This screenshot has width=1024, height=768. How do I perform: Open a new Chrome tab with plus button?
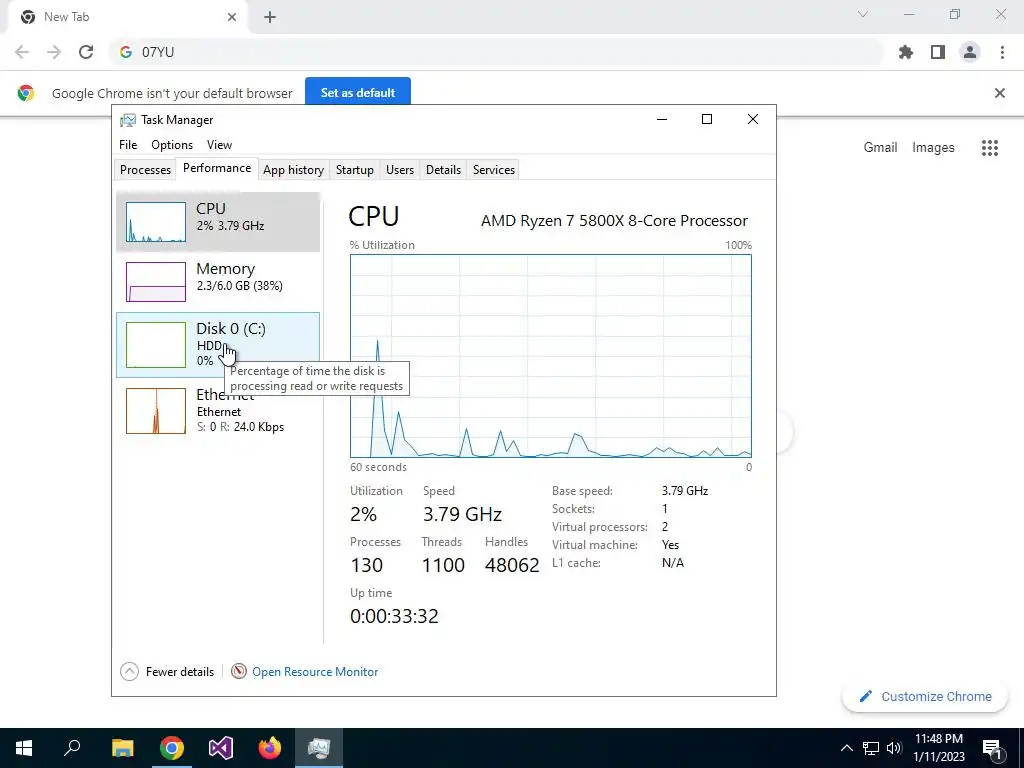(x=270, y=17)
